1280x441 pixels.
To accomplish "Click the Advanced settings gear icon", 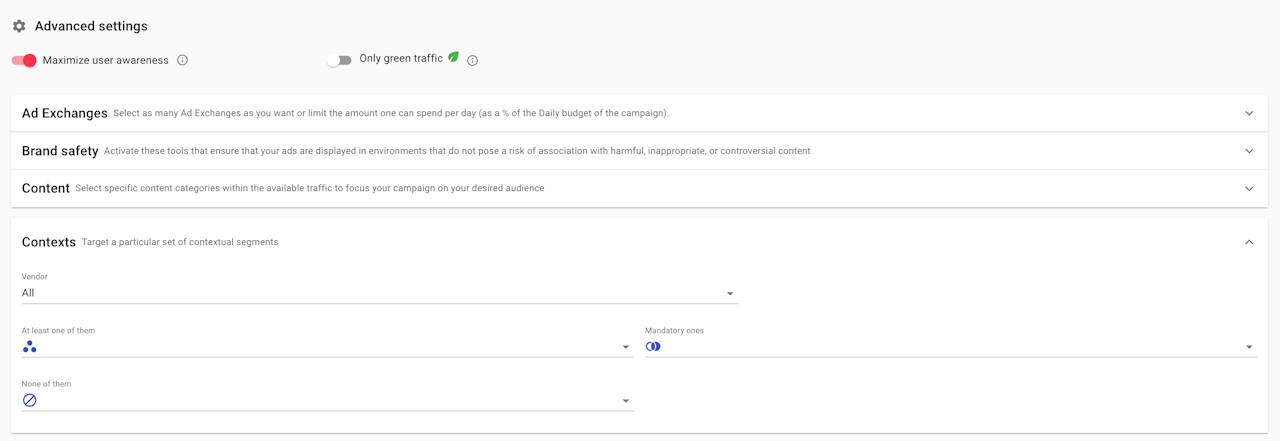I will point(19,26).
